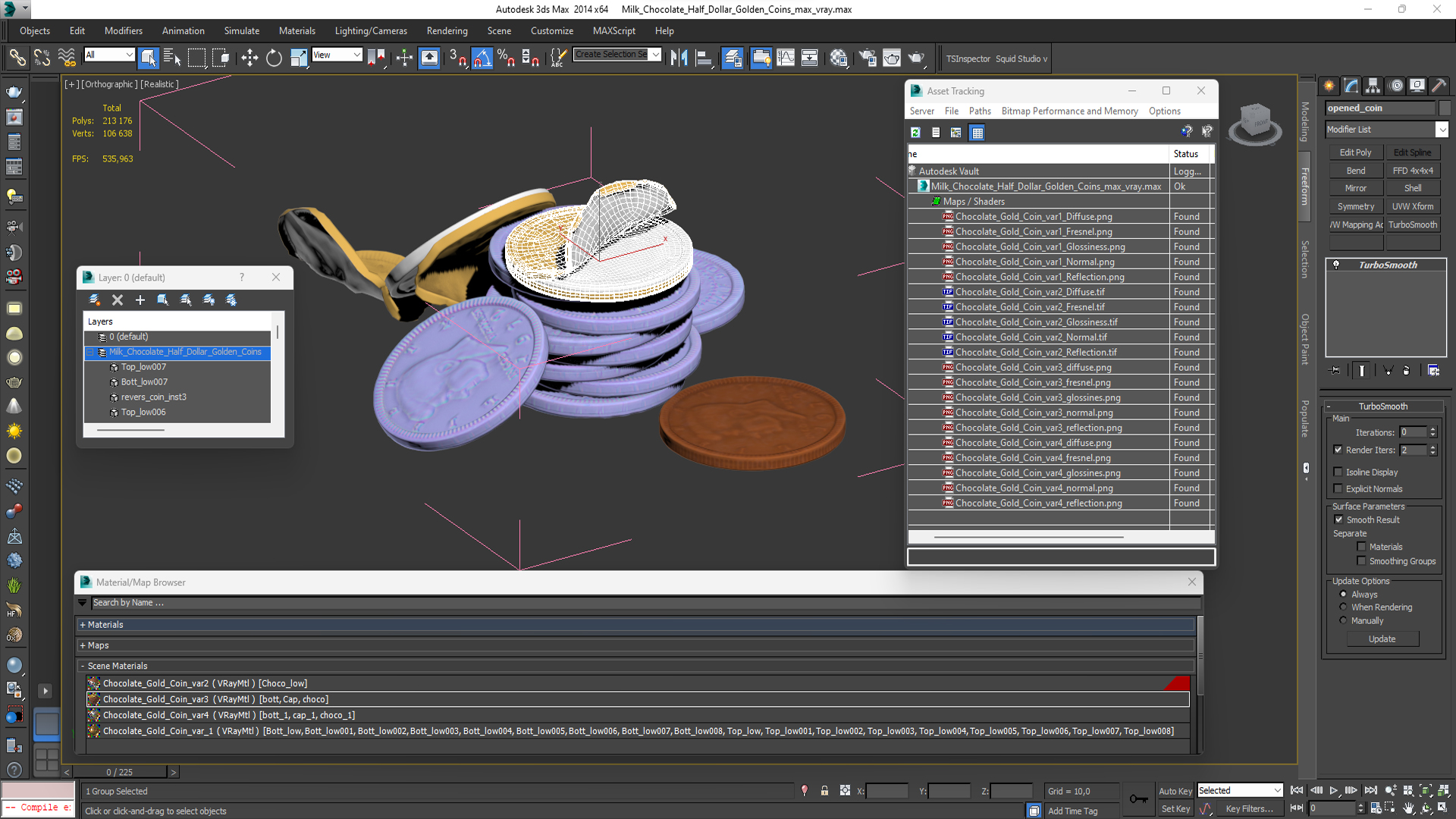
Task: Open the Selected key filter dropdown
Action: tap(1239, 790)
